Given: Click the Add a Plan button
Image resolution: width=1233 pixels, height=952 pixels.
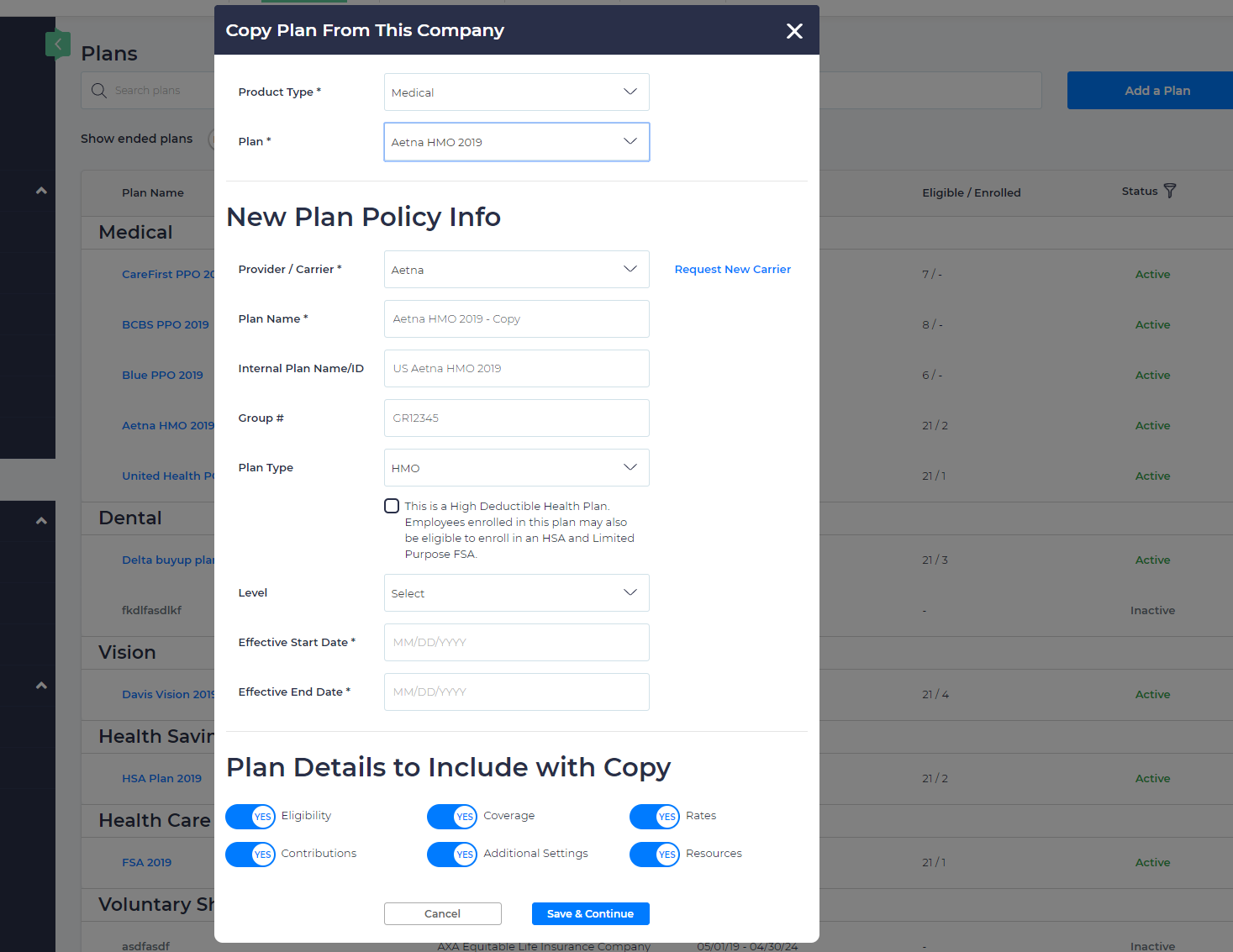Looking at the screenshot, I should 1158,90.
